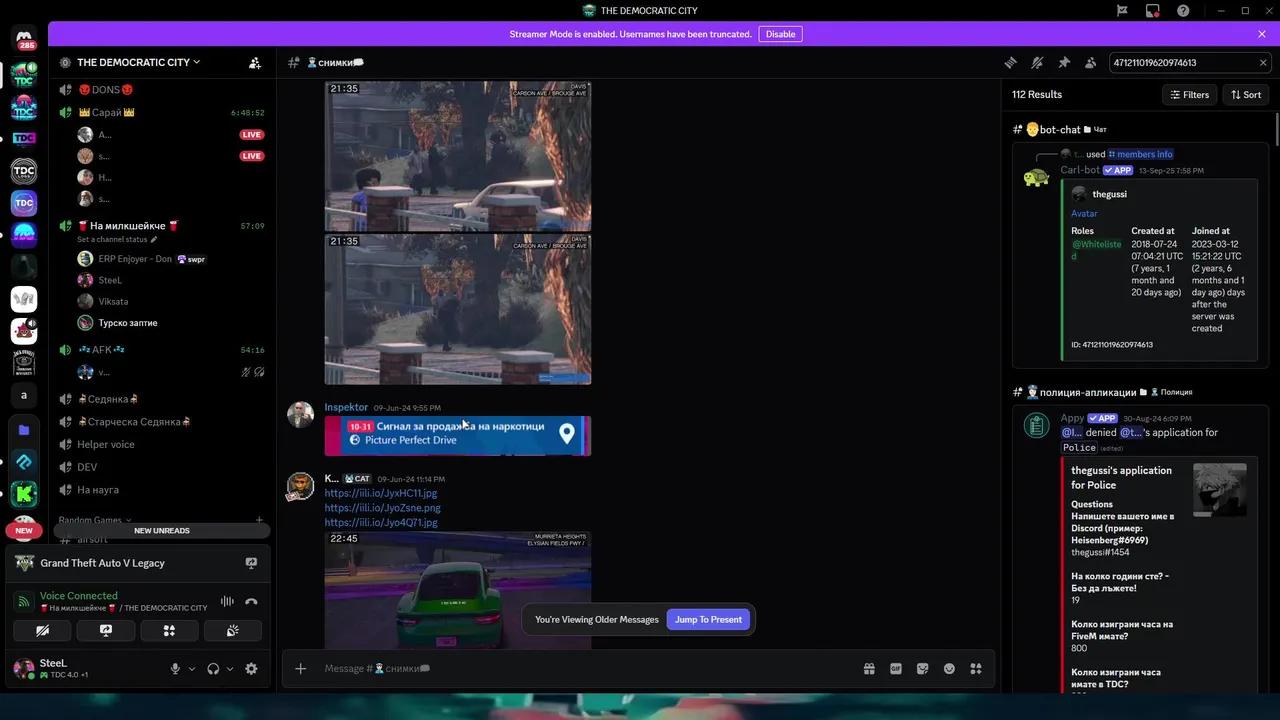The image size is (1280, 720).
Task: Collapse the Random Games category
Action: [x=94, y=520]
